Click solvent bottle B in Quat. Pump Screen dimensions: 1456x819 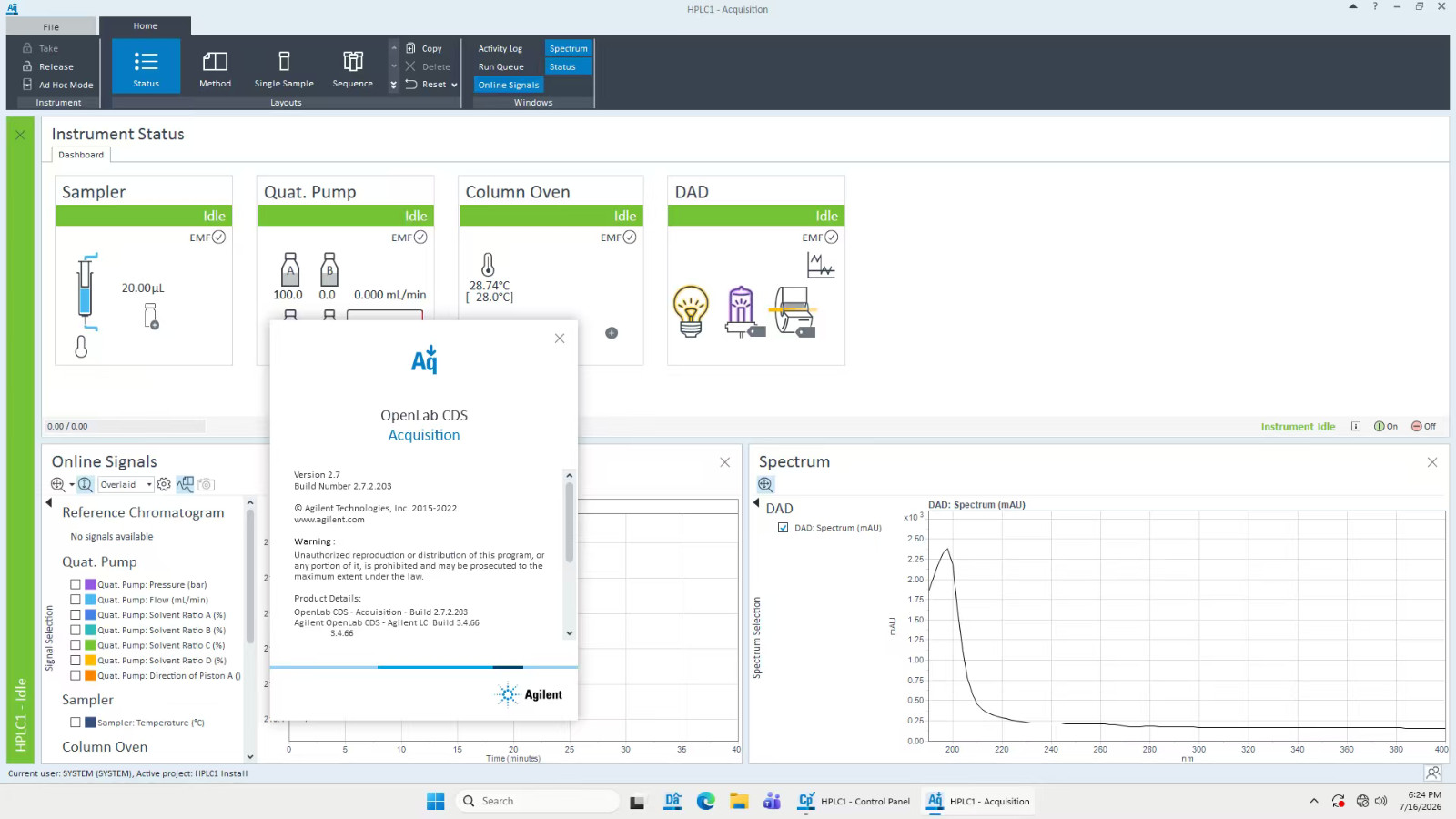(329, 269)
